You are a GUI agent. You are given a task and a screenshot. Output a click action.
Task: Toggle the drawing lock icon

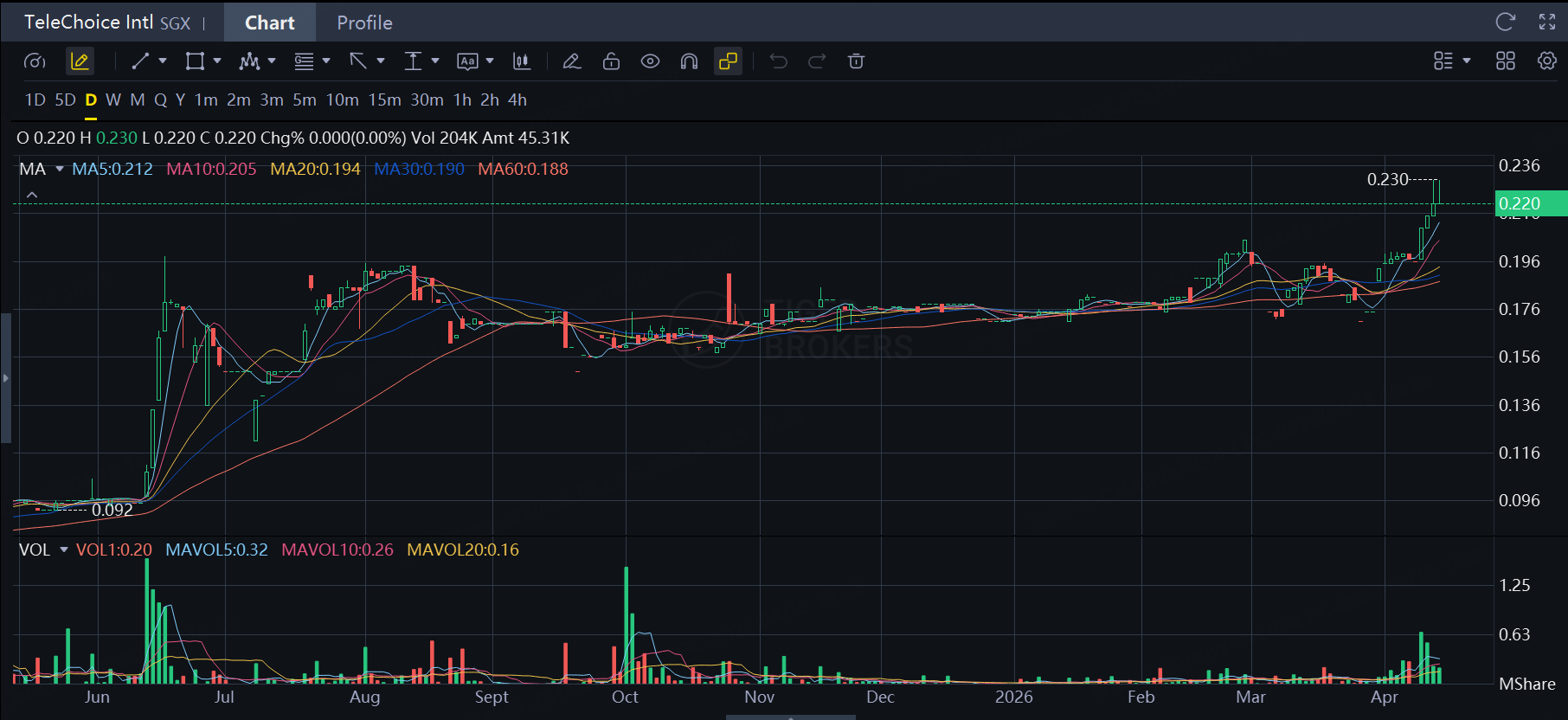(x=611, y=61)
